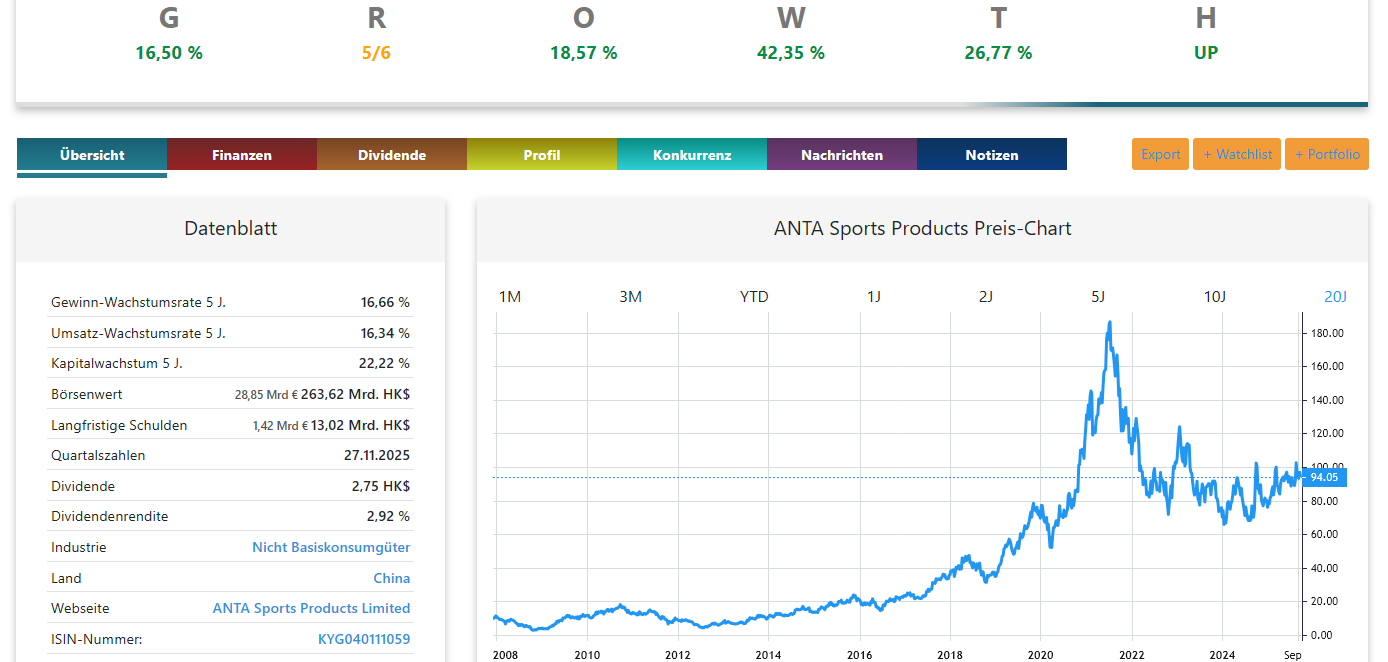Open the Dividende tab
The width and height of the screenshot is (1388, 662).
(x=392, y=155)
